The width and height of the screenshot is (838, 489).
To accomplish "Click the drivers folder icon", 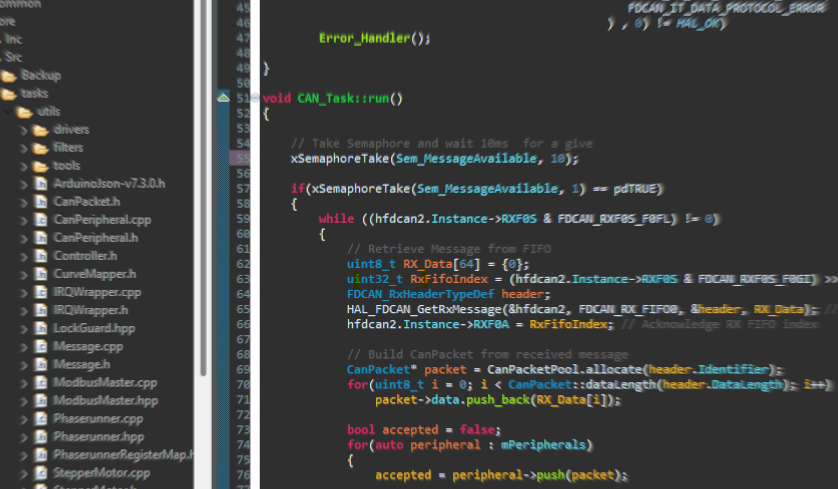I will (41, 130).
